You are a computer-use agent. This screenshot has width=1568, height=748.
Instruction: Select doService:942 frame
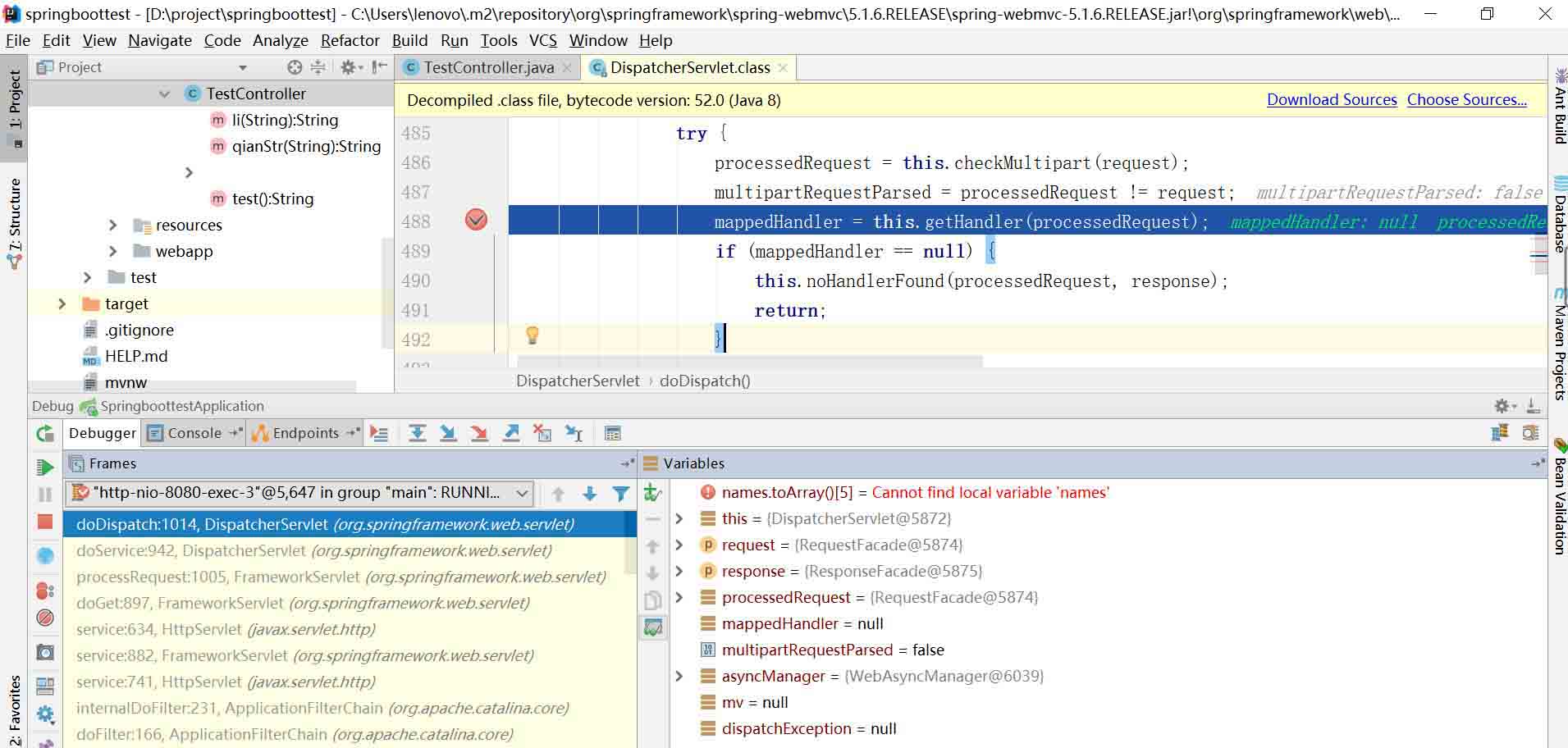point(314,550)
